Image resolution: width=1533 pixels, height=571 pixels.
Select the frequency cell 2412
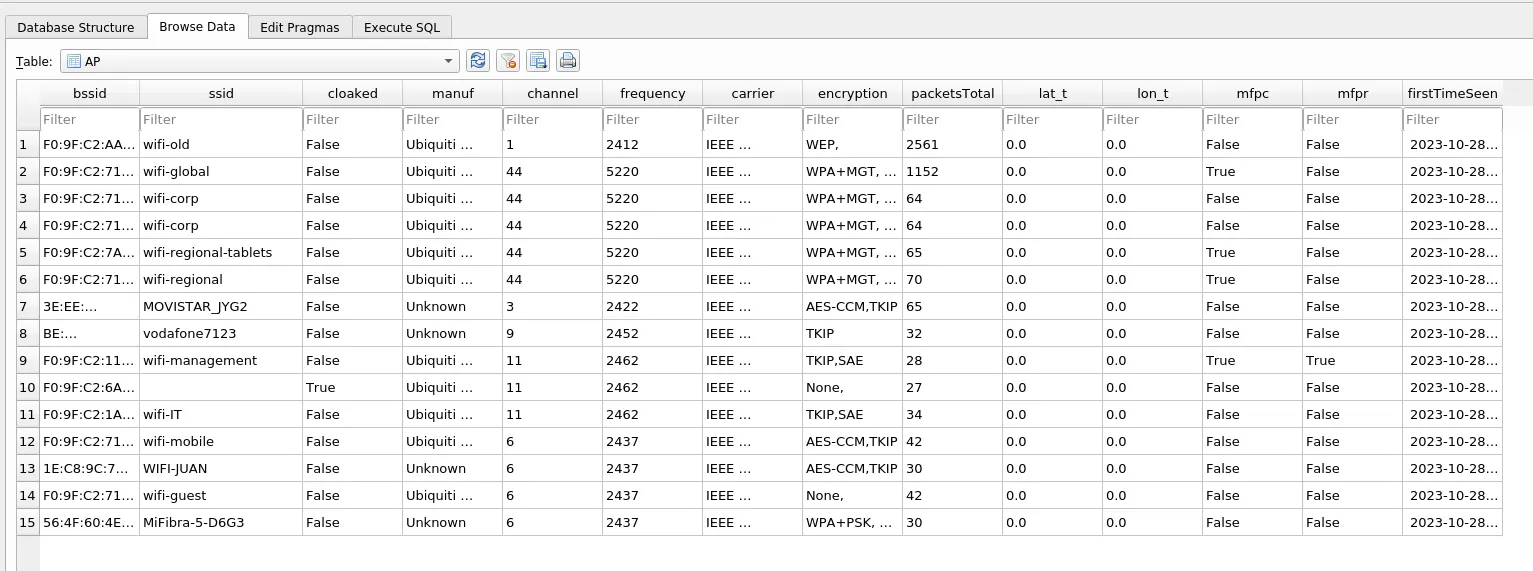point(653,144)
